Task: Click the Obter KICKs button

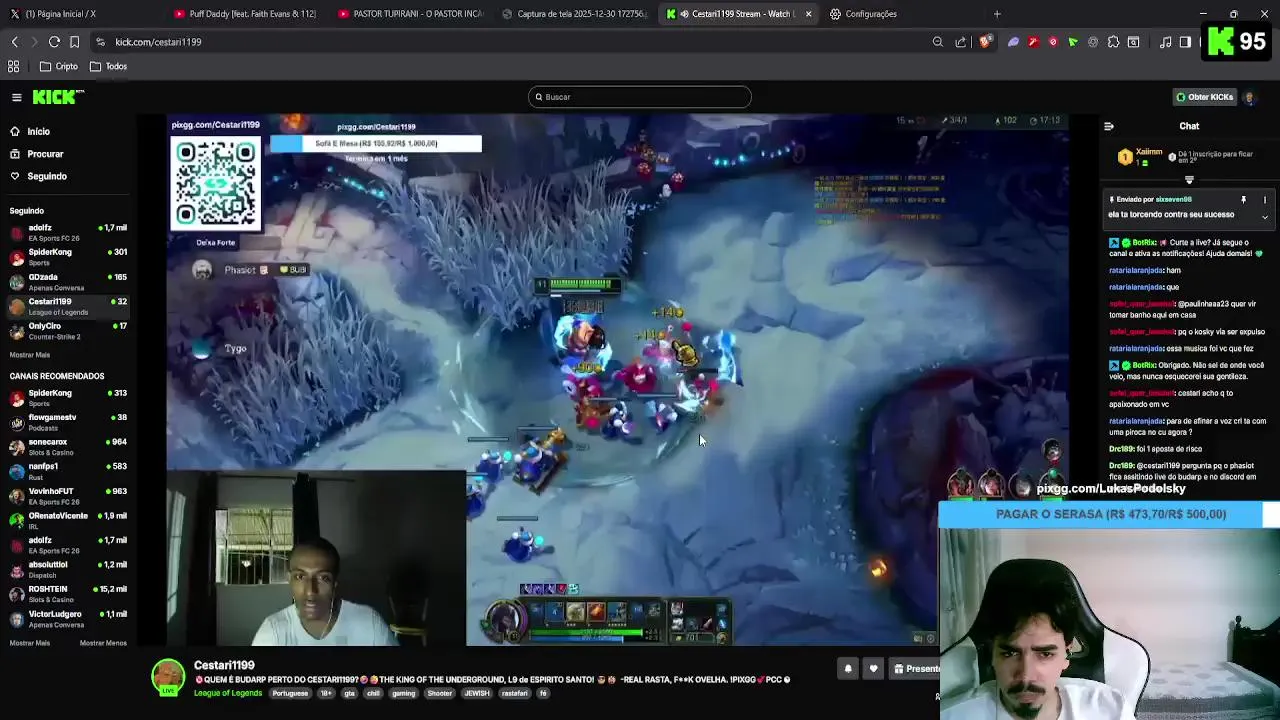Action: [x=1204, y=97]
